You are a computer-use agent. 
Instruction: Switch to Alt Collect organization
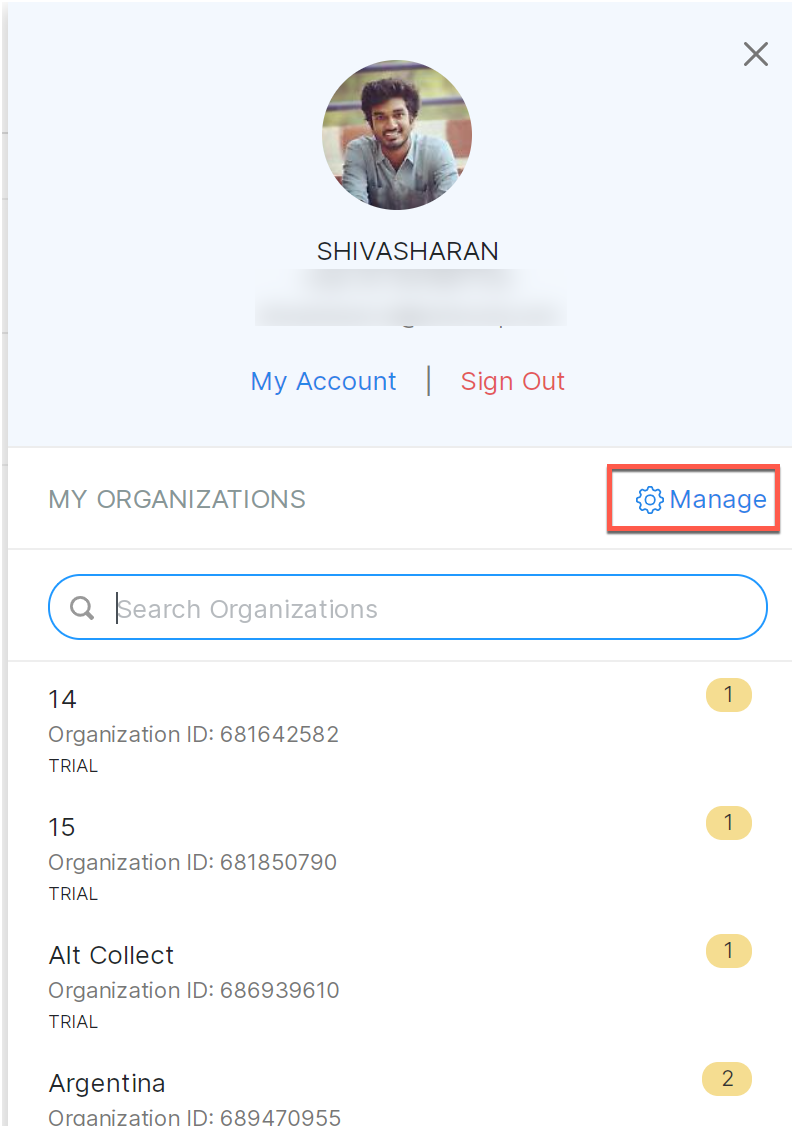click(x=111, y=955)
